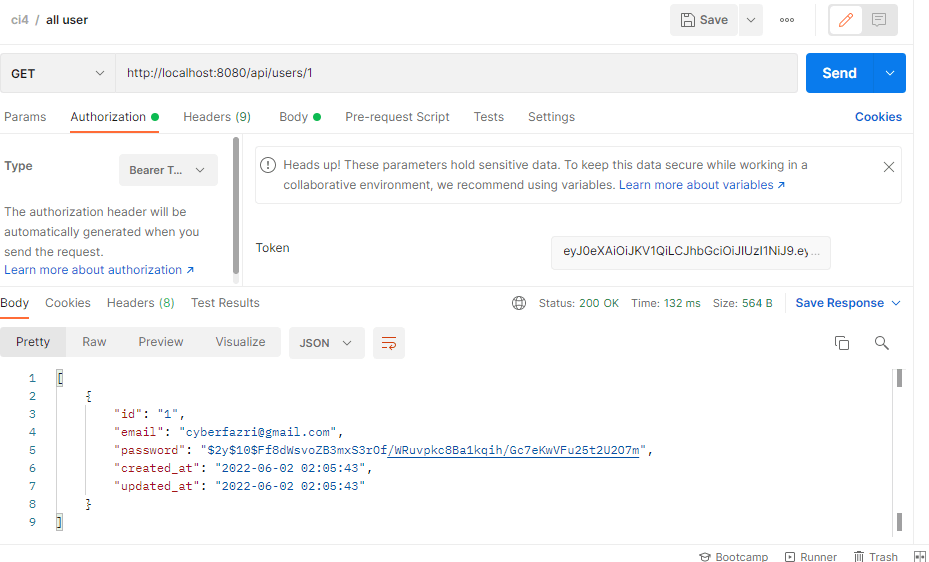The height and width of the screenshot is (562, 929).
Task: Click the Save button
Action: click(x=704, y=20)
